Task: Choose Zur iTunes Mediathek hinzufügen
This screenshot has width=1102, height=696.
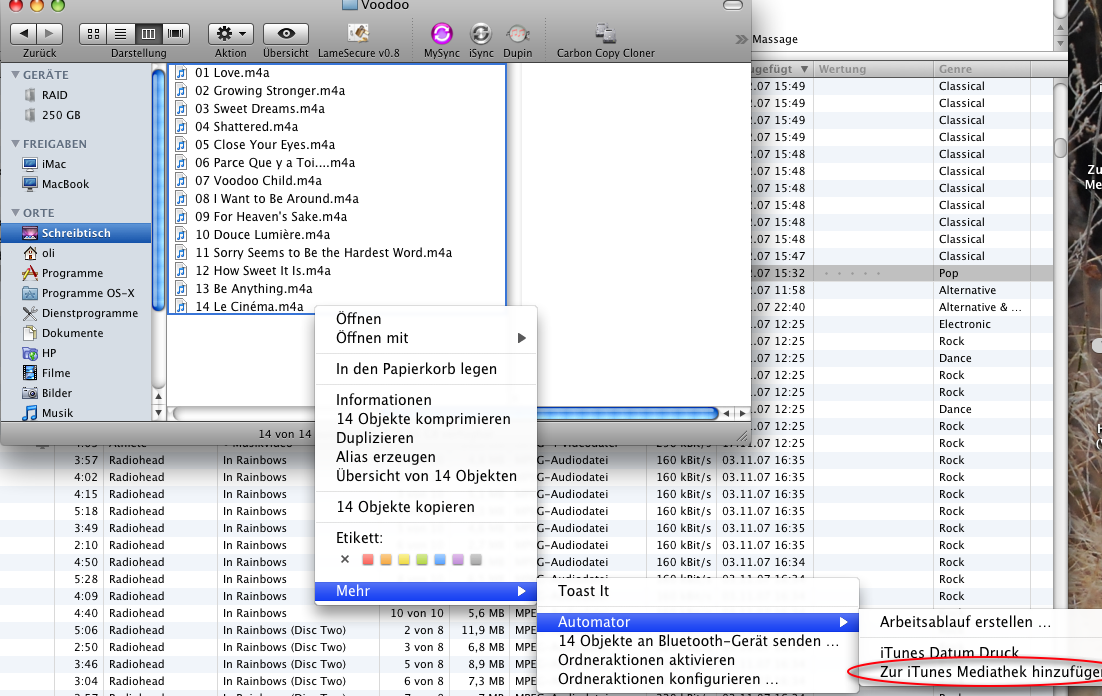Action: tap(980, 672)
